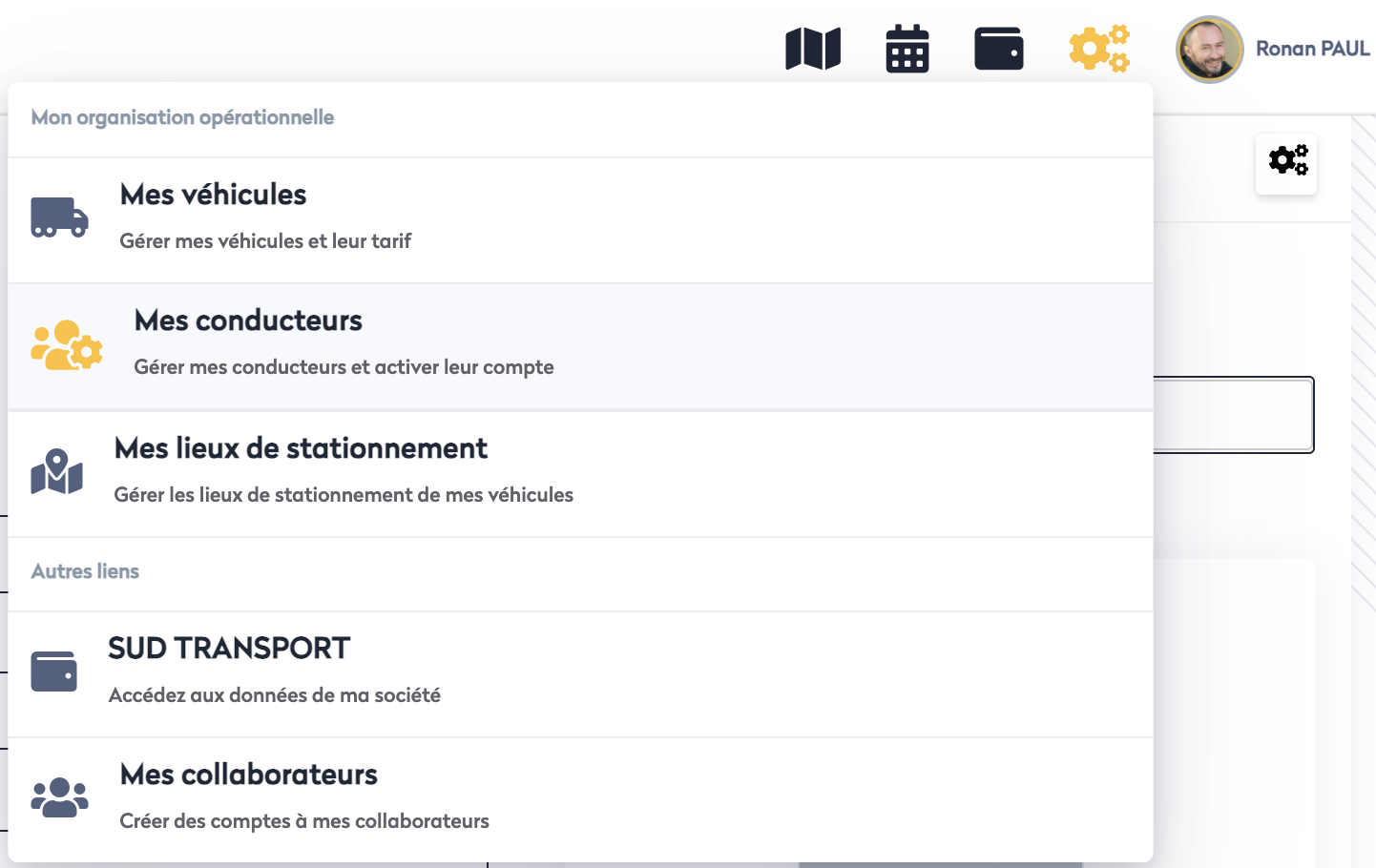Click 'Créer des comptes à mes collaborateurs' text
The image size is (1376, 868).
(304, 821)
